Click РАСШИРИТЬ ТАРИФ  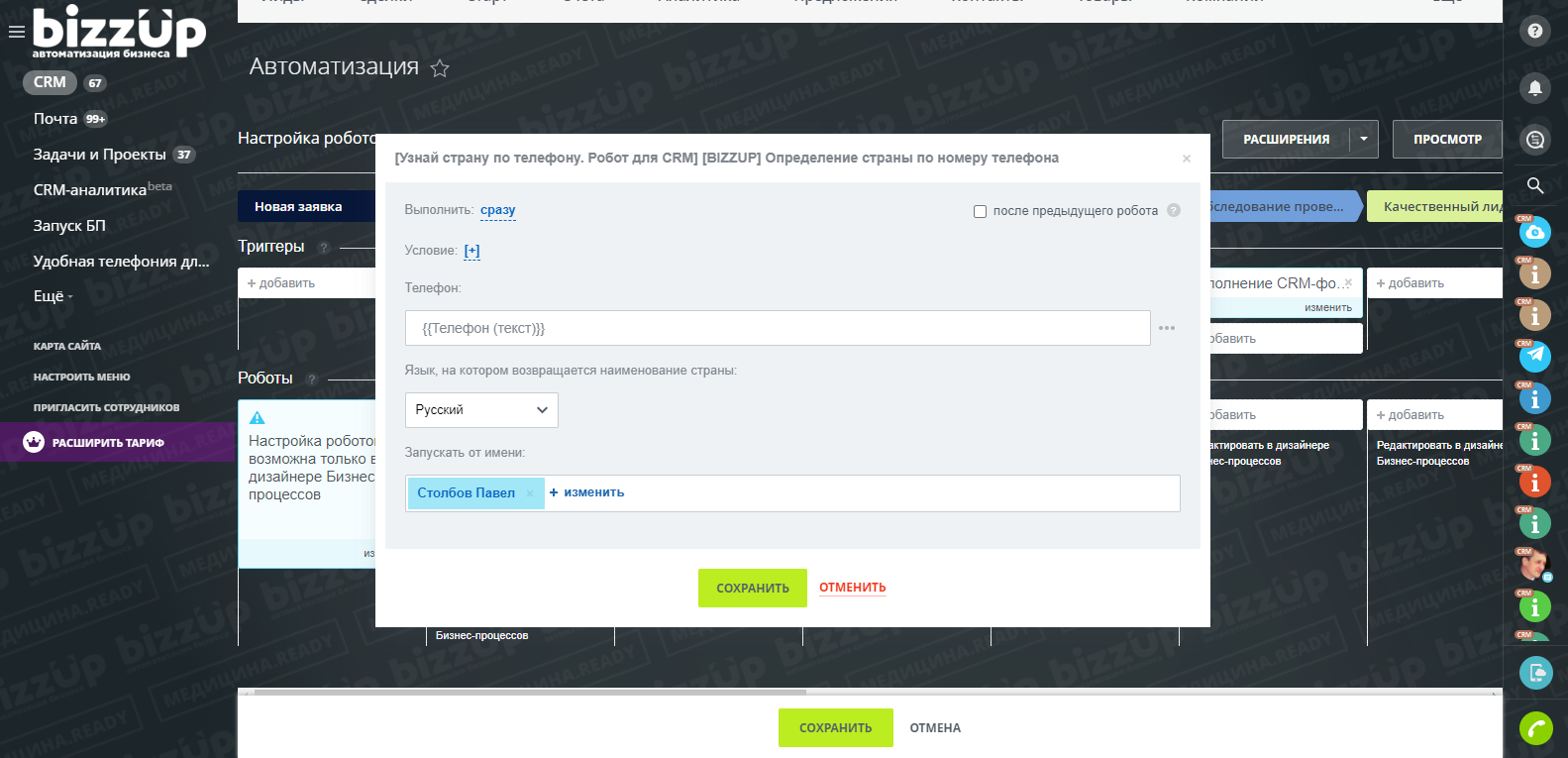click(x=109, y=443)
